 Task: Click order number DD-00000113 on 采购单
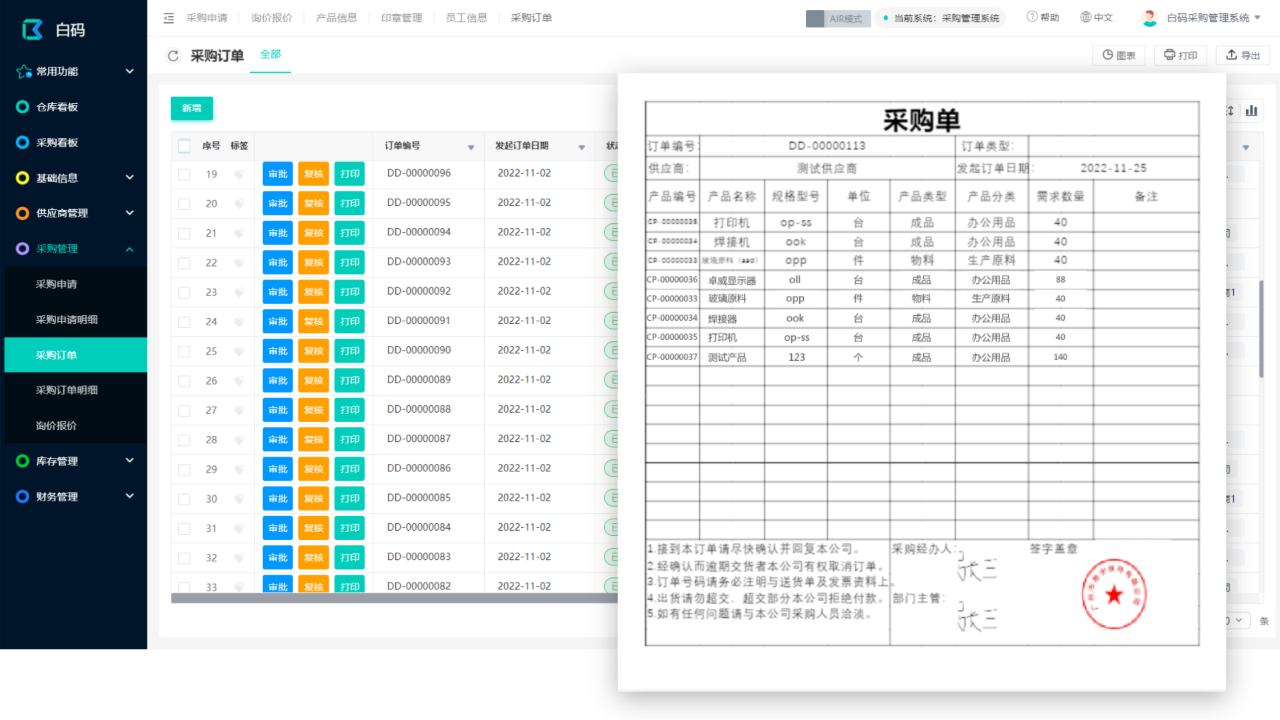click(x=827, y=146)
